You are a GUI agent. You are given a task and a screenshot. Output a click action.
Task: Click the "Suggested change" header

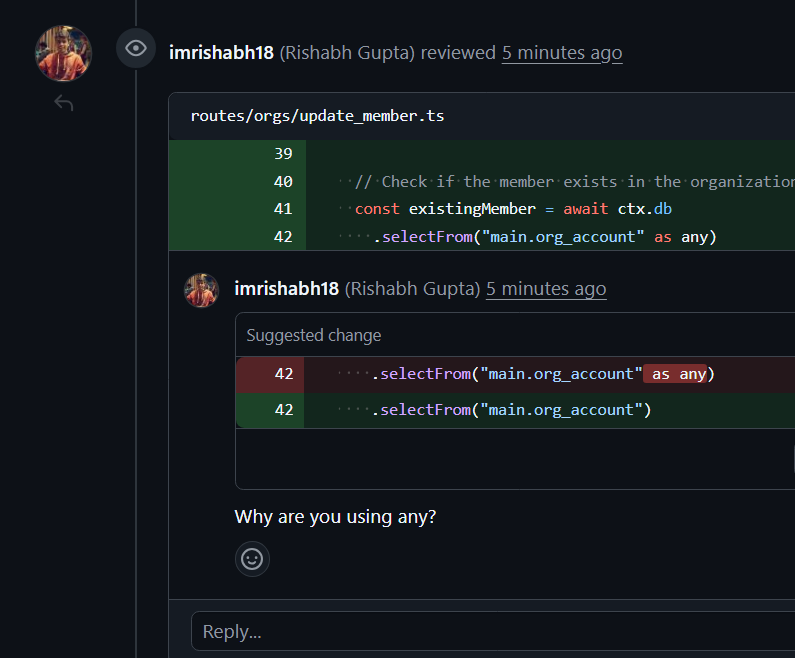pyautogui.click(x=314, y=335)
